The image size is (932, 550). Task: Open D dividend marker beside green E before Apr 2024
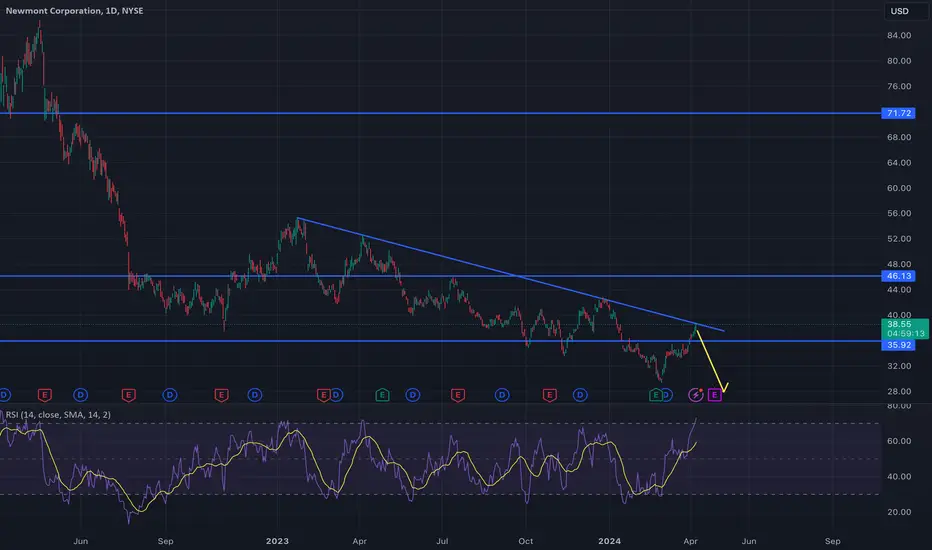point(667,395)
